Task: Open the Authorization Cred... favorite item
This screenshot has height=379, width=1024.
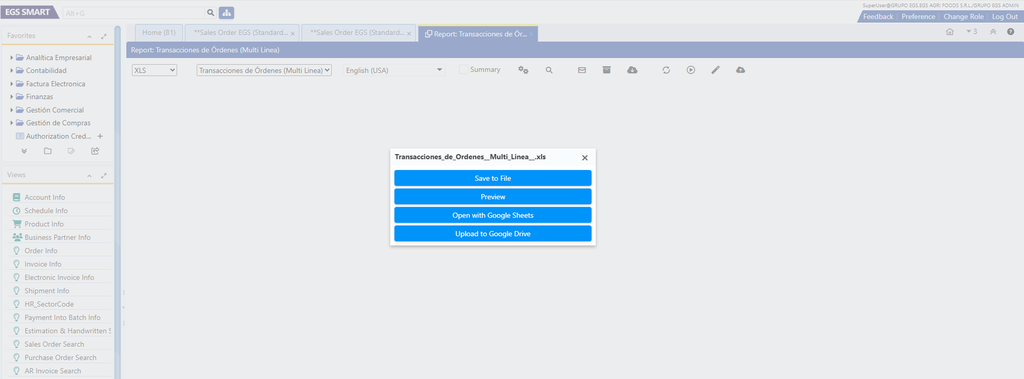Action: 54,136
